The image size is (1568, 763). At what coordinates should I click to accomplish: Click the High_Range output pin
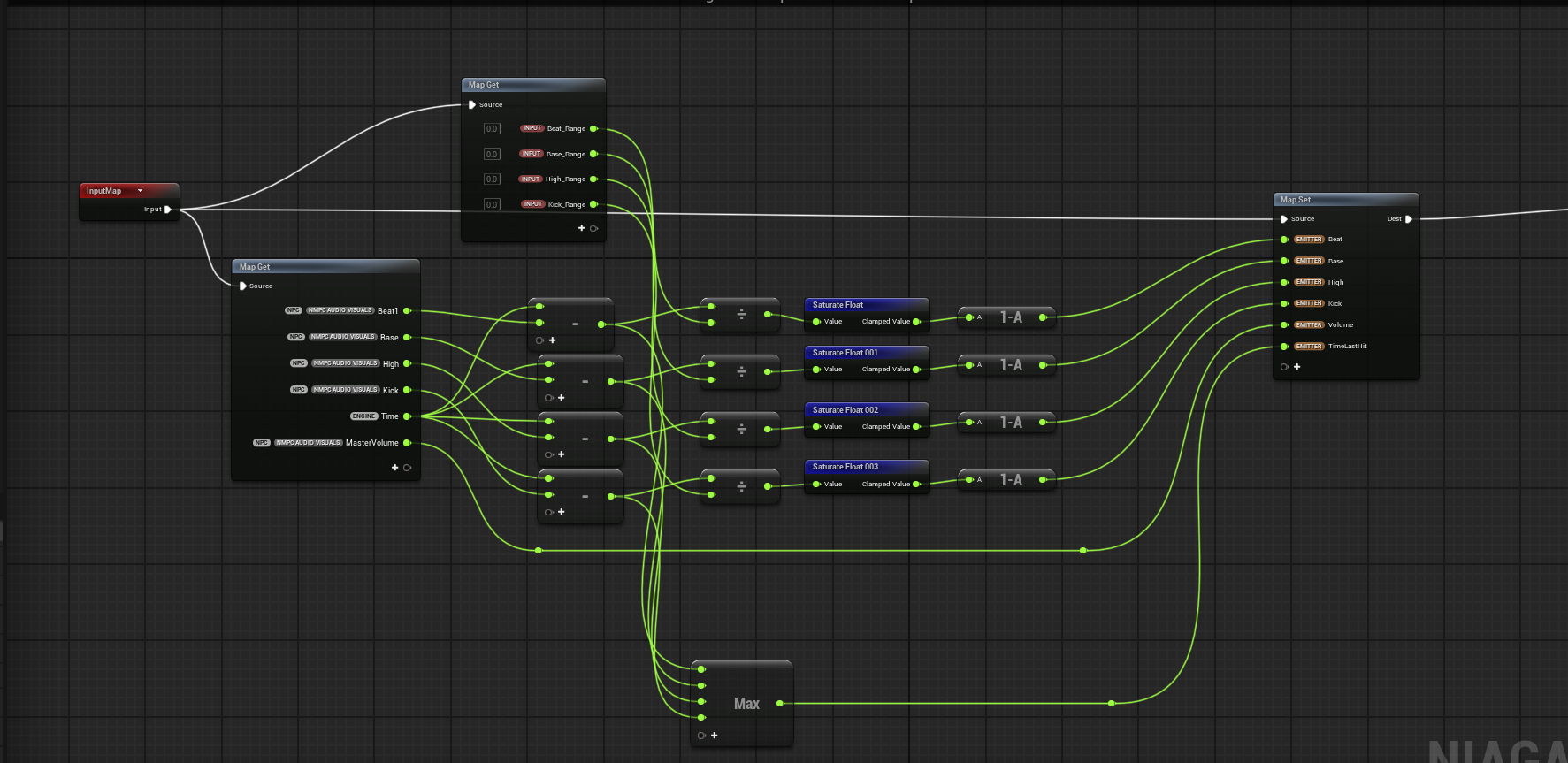tap(593, 179)
